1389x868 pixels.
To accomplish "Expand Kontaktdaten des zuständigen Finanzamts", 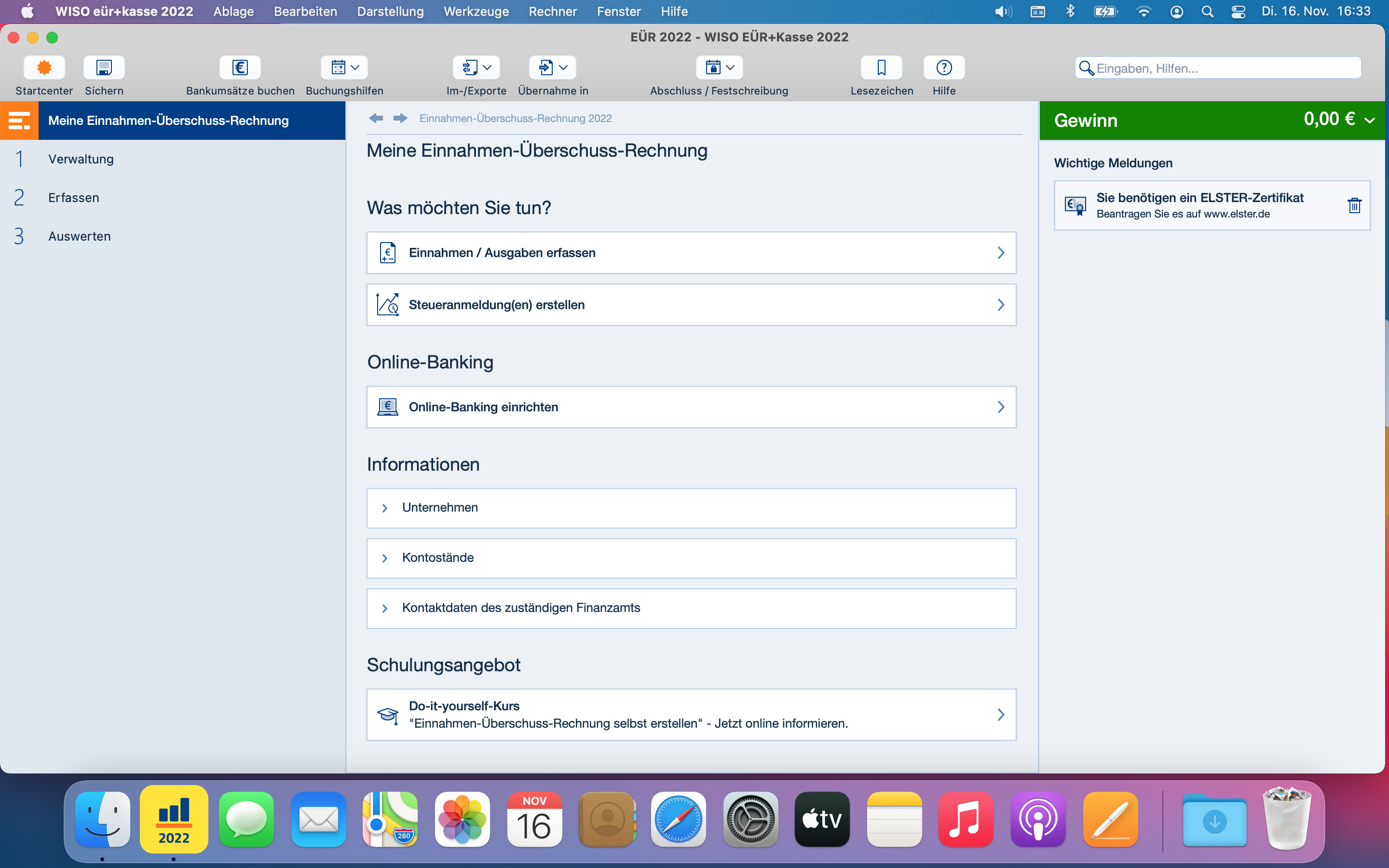I will tap(691, 608).
